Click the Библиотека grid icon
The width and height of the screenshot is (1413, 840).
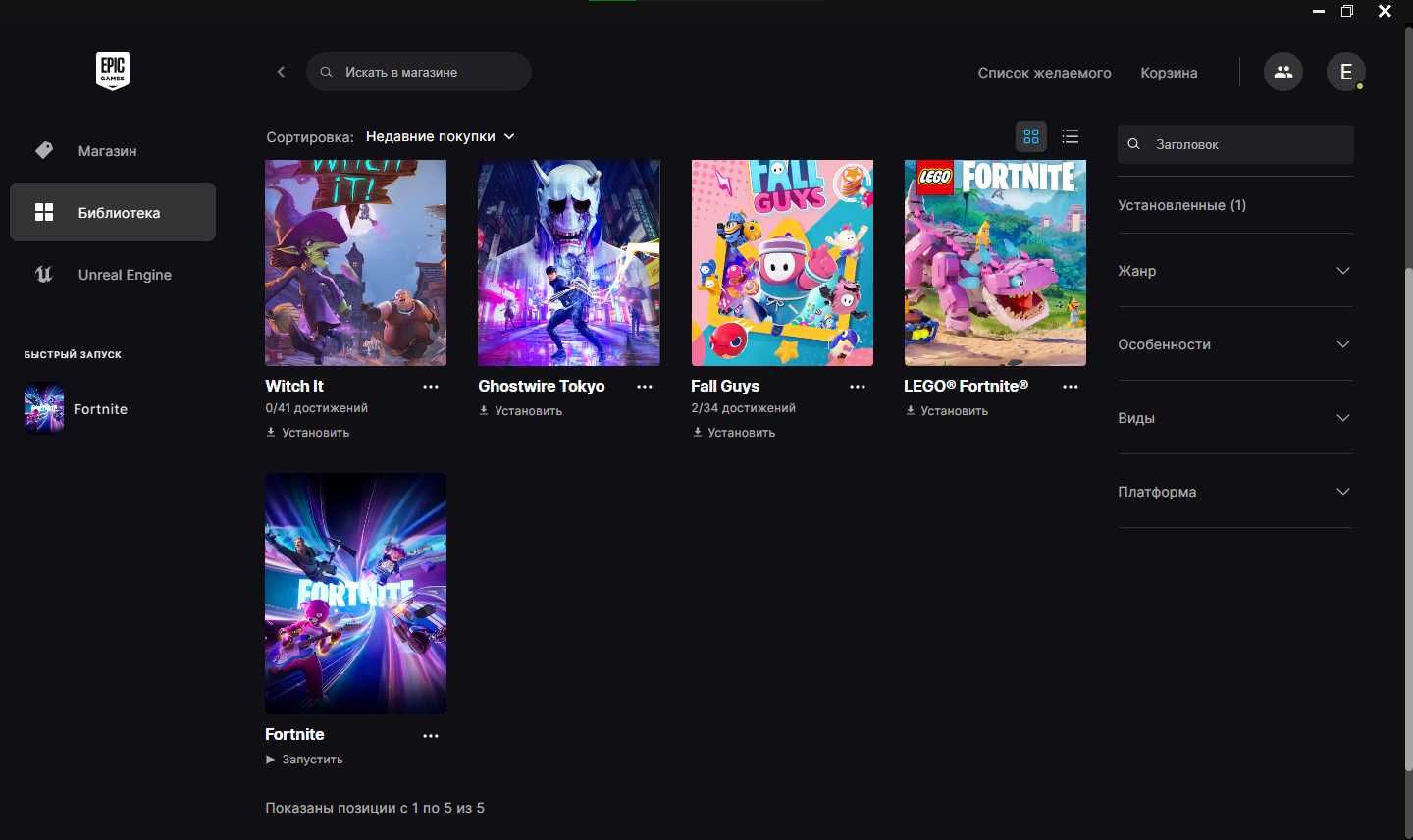tap(44, 212)
